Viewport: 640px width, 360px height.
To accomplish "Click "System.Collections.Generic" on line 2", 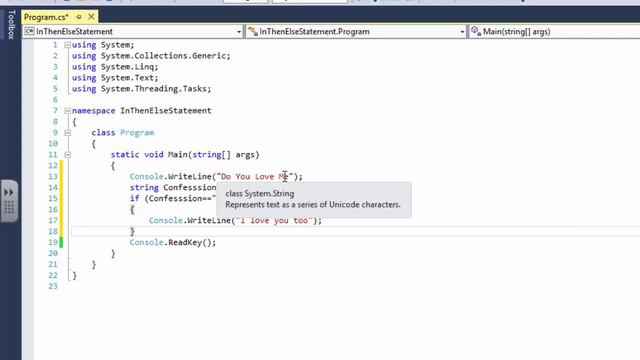I will tap(165, 56).
